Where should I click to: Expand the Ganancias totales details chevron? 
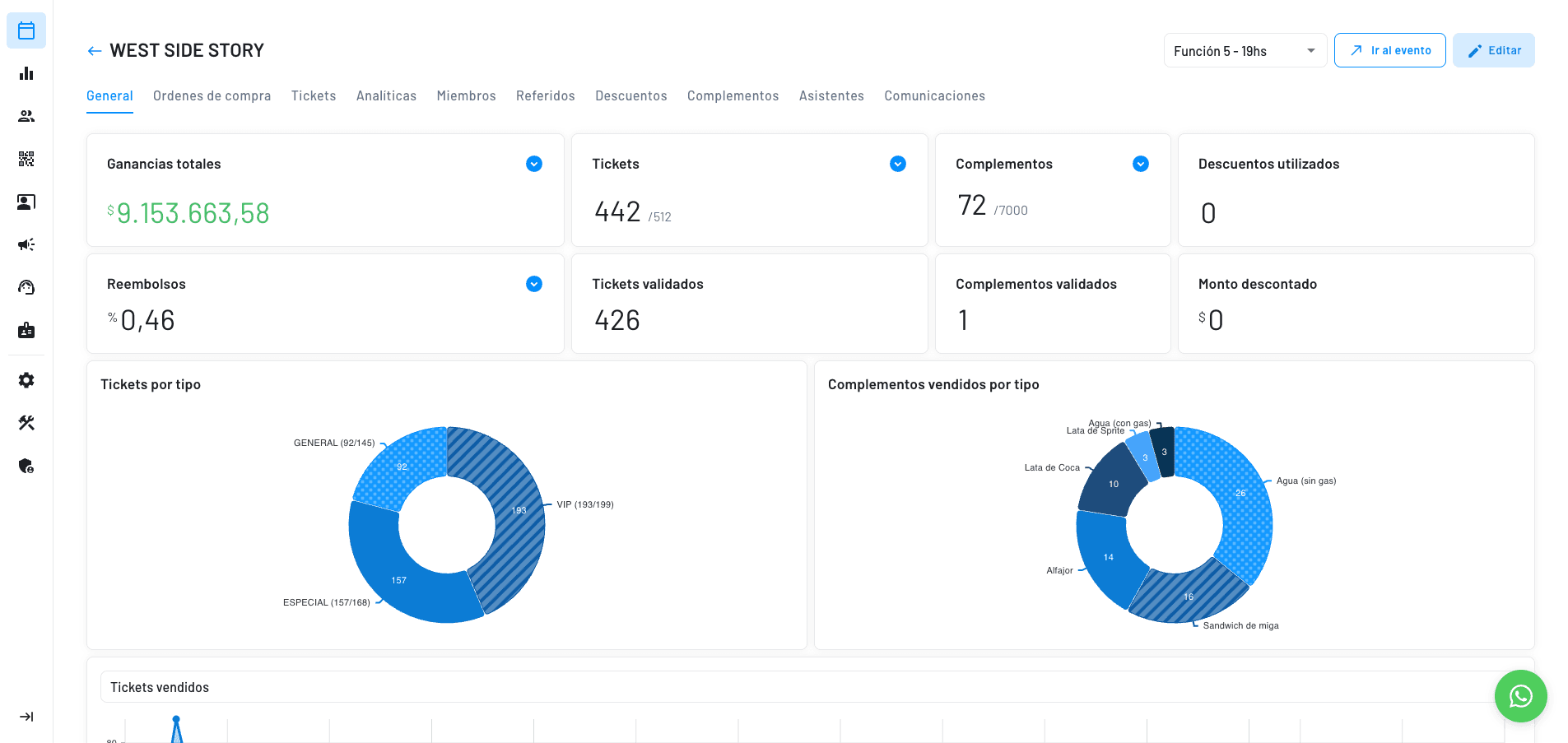pos(533,164)
